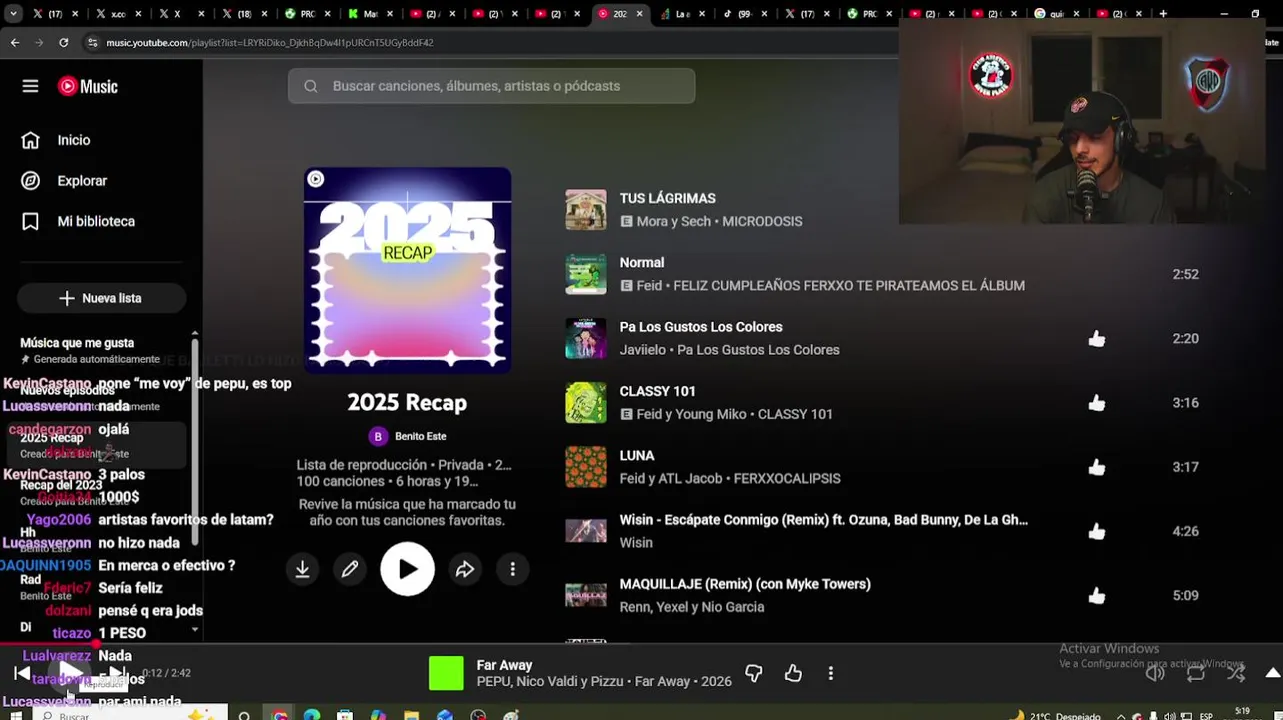Viewport: 1283px width, 720px height.
Task: Select the Wisin Escápate Conmigo Remix track
Action: 824,520
